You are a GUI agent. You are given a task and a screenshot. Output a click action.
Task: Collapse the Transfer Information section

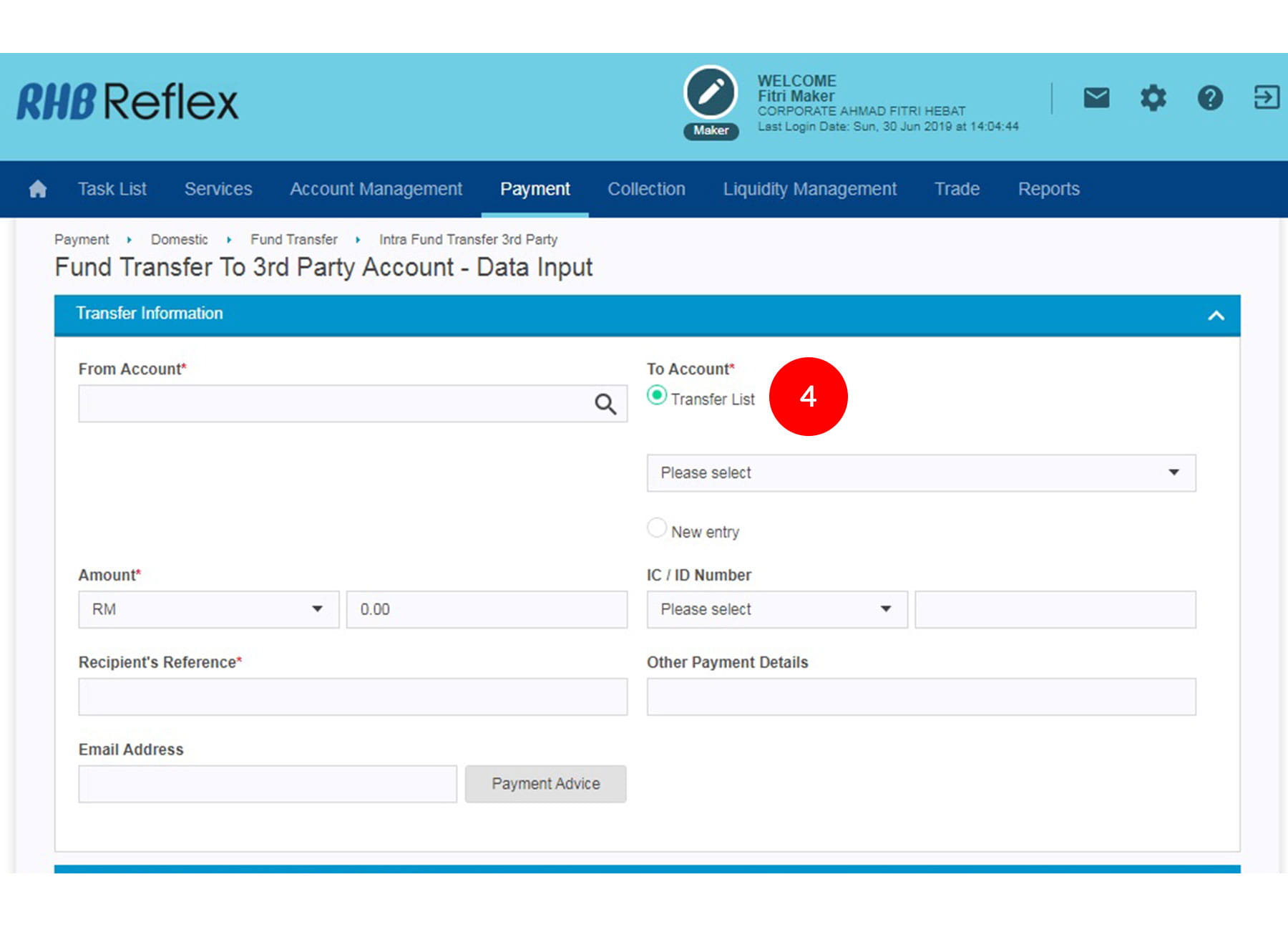pyautogui.click(x=1215, y=316)
